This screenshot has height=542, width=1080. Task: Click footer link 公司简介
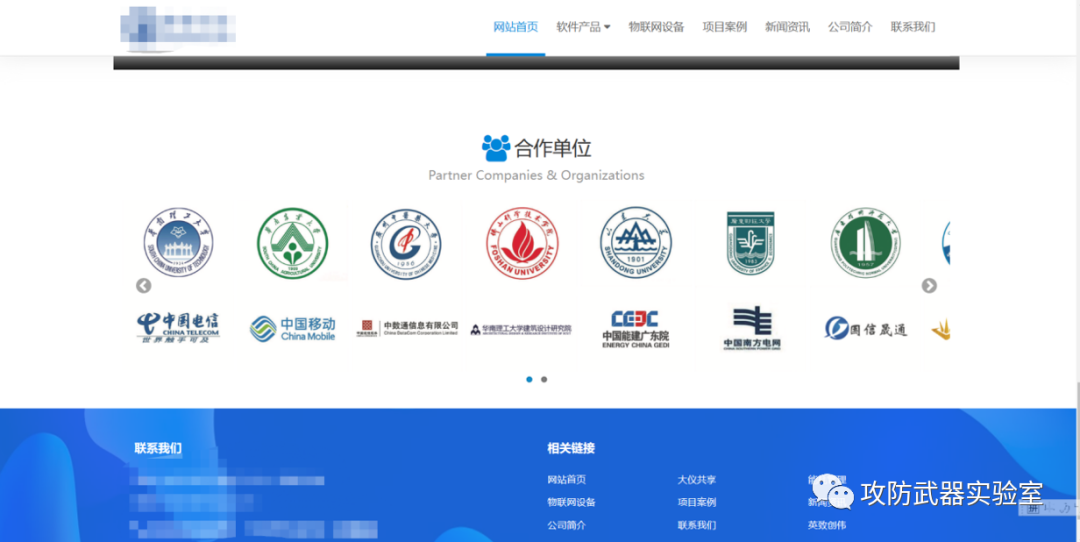pos(567,525)
